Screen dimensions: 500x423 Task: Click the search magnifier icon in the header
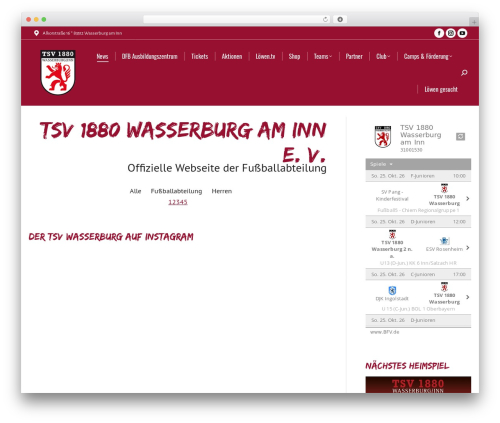(464, 73)
